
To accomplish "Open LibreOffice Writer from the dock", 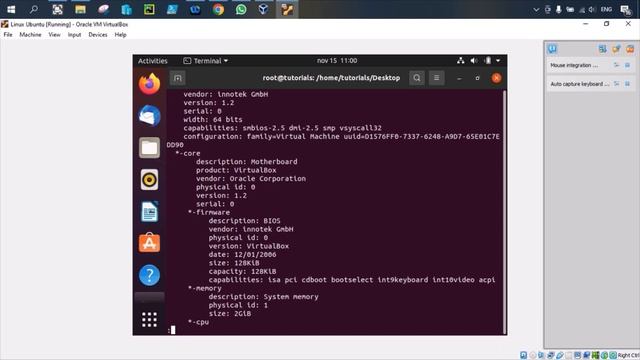I will click(x=149, y=211).
